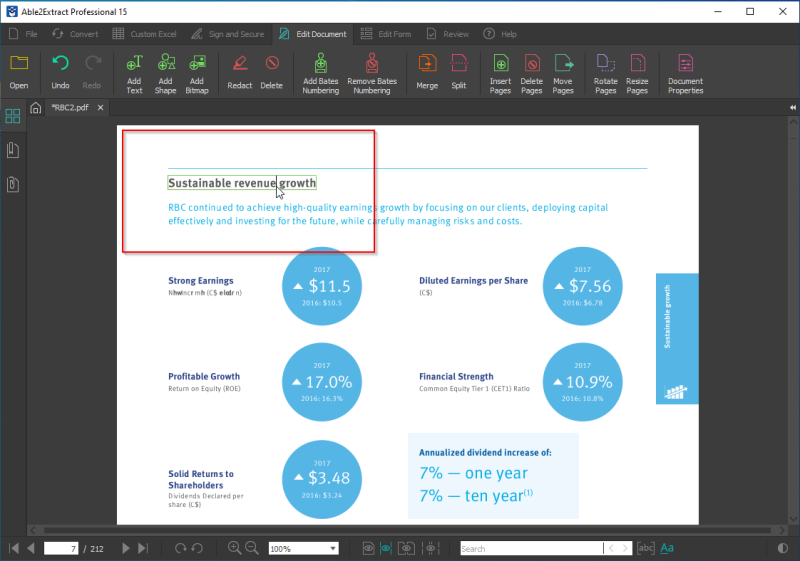The height and width of the screenshot is (561, 800).
Task: Open Document Properties
Action: pyautogui.click(x=686, y=74)
